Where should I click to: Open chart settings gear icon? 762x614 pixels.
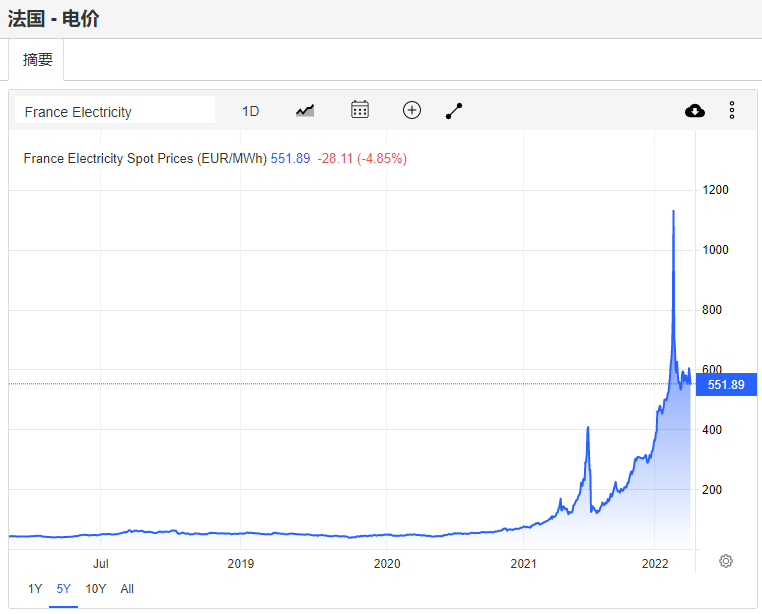click(x=726, y=561)
